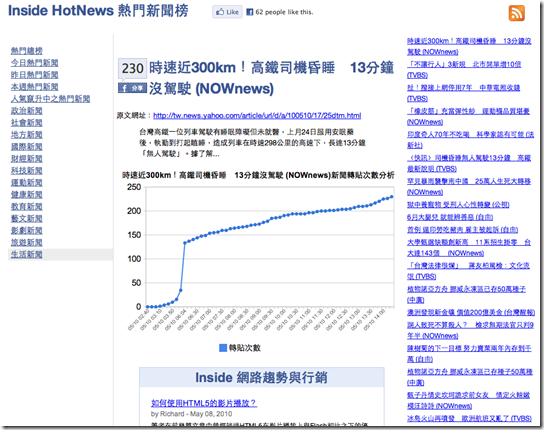Open 本週熱門新聞 in the sidebar
544x430 pixels.
click(34, 87)
